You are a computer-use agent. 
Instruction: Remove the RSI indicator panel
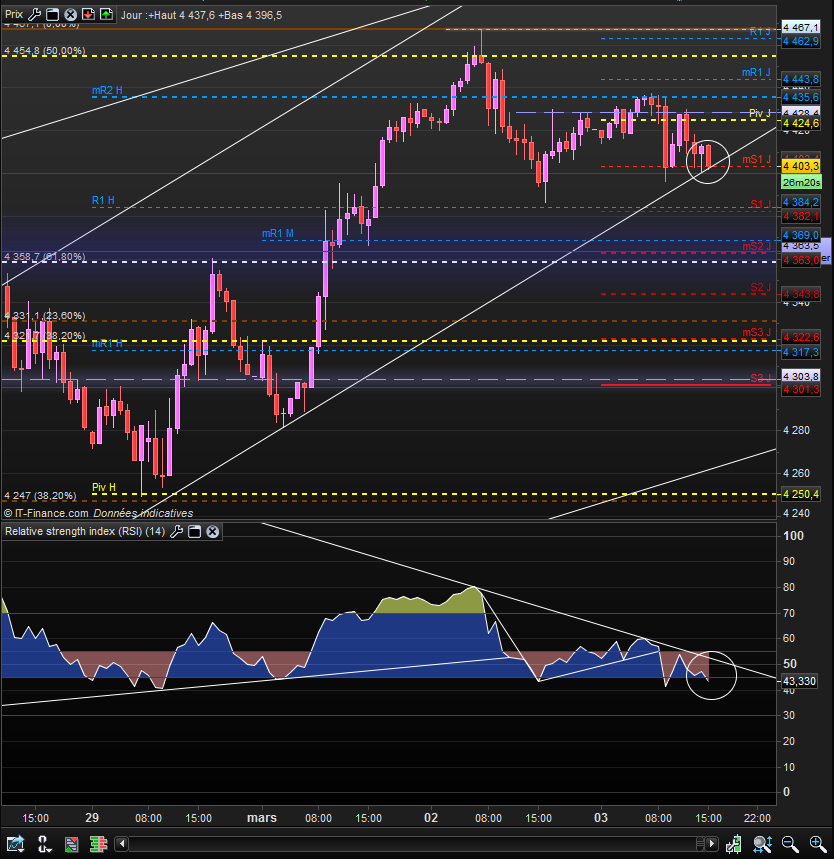click(212, 532)
